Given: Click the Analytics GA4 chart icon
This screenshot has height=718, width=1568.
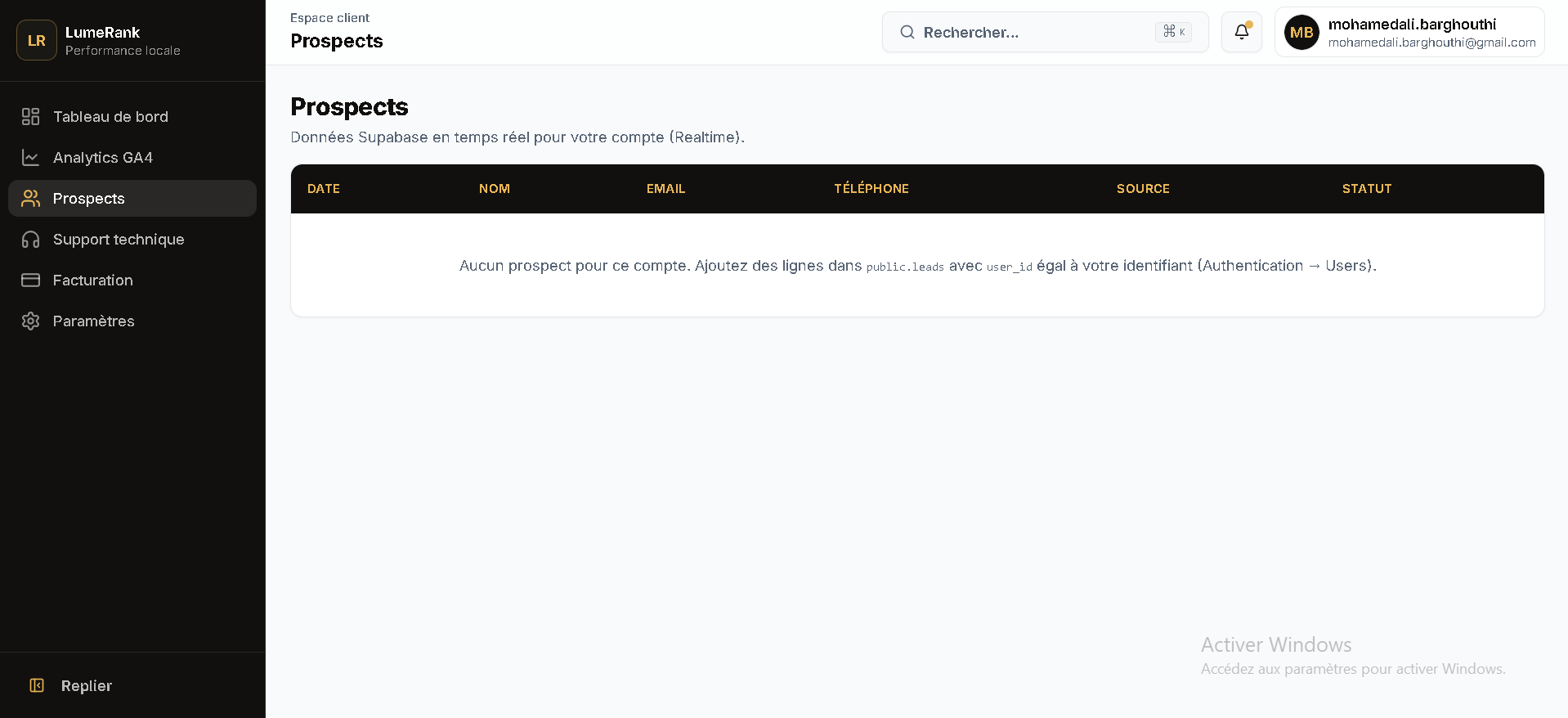Looking at the screenshot, I should click(x=30, y=158).
